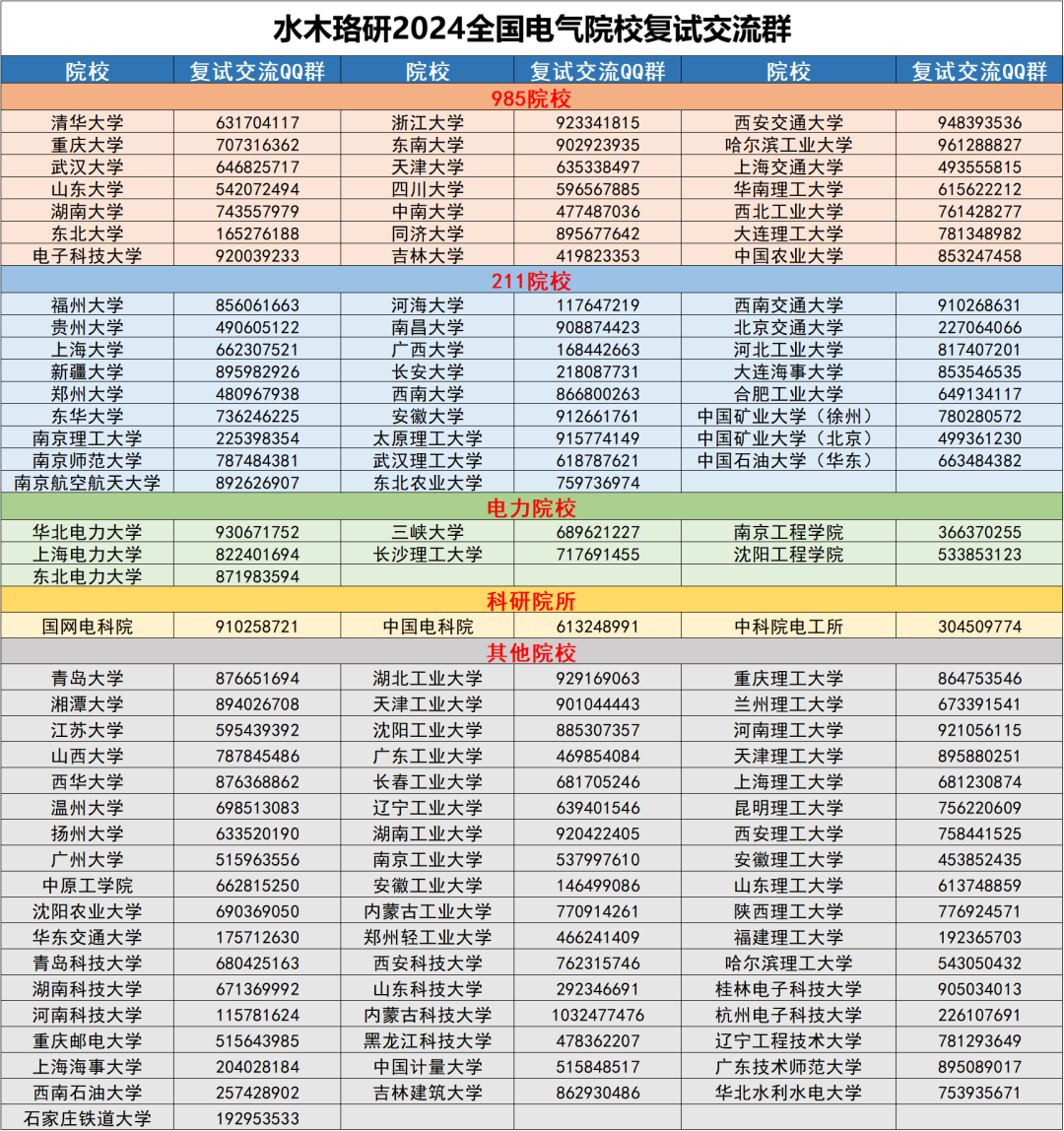
Task: Click QQ number 1032477476
Action: pos(598,1016)
